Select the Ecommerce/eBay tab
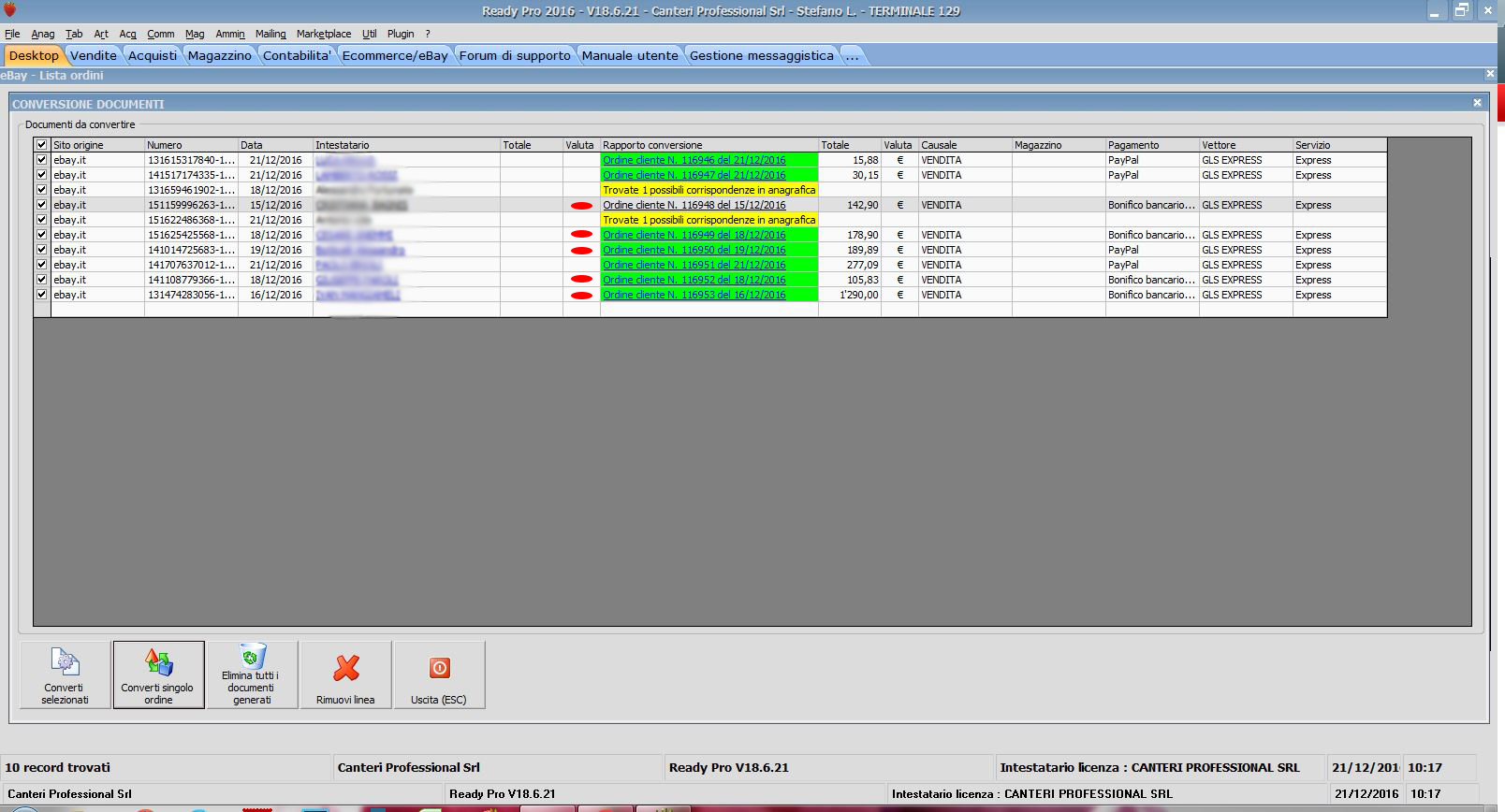Image resolution: width=1505 pixels, height=812 pixels. pyautogui.click(x=395, y=56)
